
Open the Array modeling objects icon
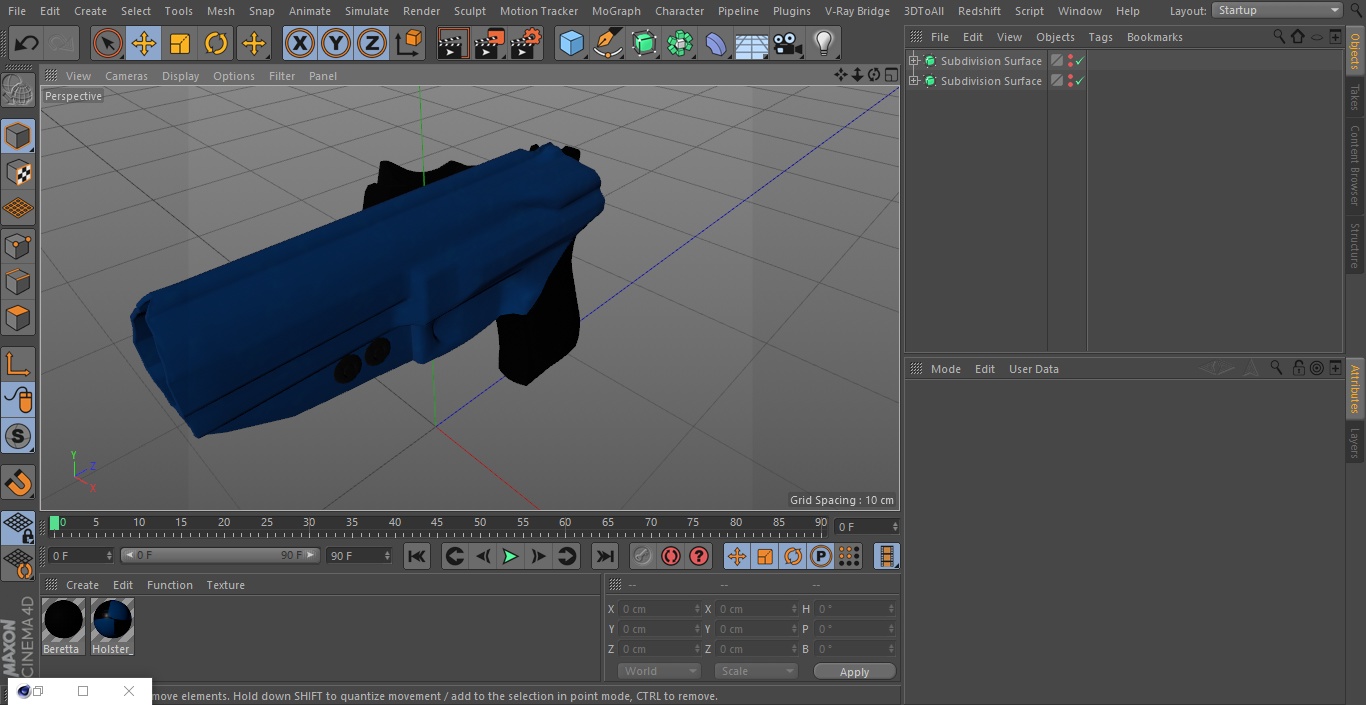(x=680, y=43)
